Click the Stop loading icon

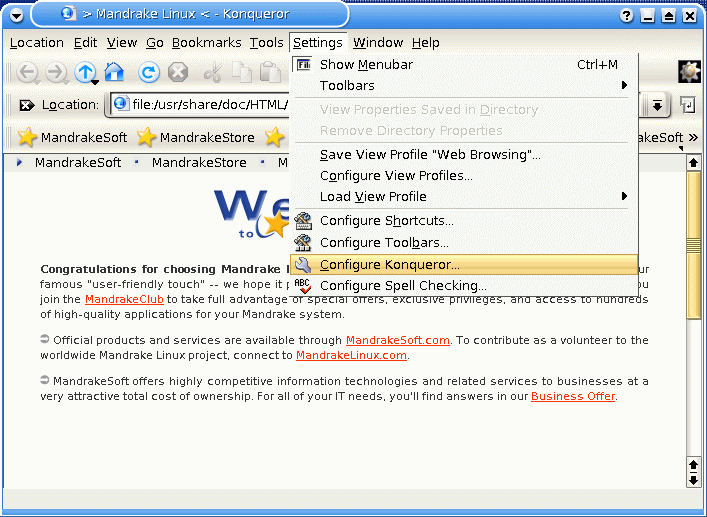pos(178,72)
